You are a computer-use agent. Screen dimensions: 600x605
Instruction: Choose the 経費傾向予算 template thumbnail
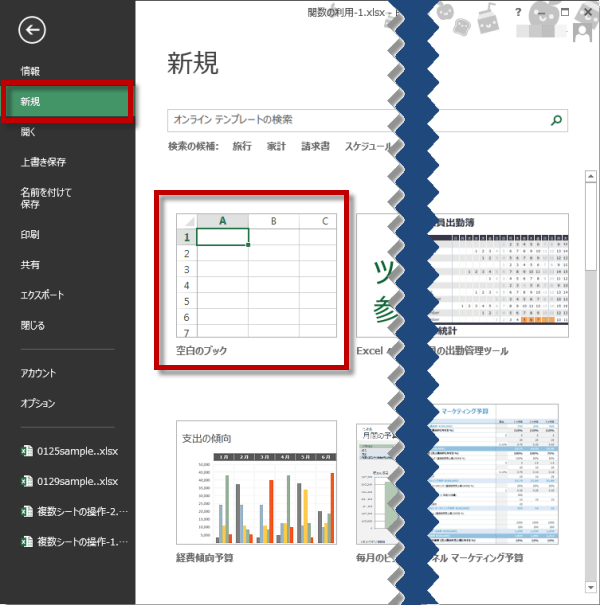click(x=256, y=482)
